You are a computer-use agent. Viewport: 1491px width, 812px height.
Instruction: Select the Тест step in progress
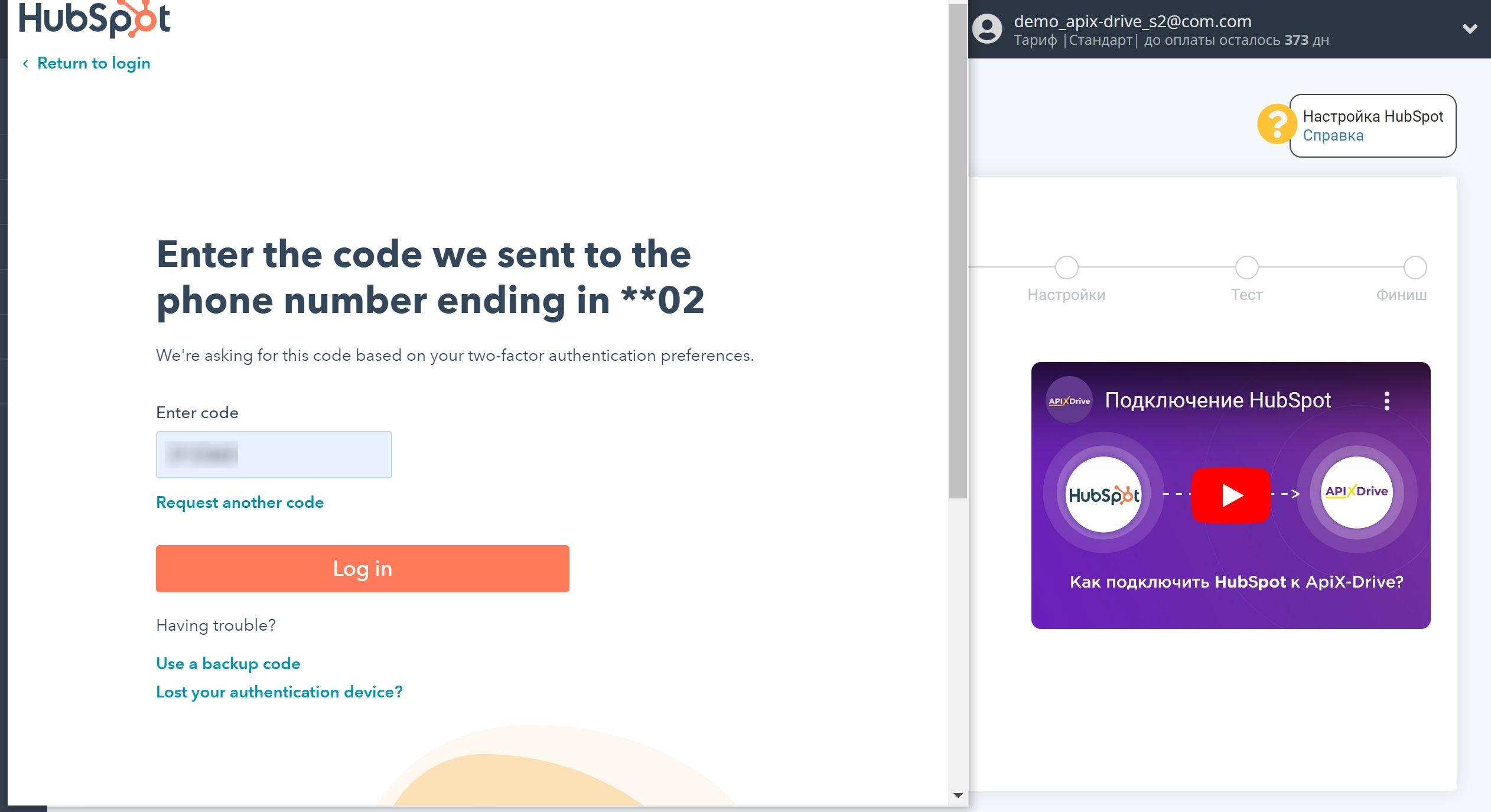pyautogui.click(x=1245, y=266)
